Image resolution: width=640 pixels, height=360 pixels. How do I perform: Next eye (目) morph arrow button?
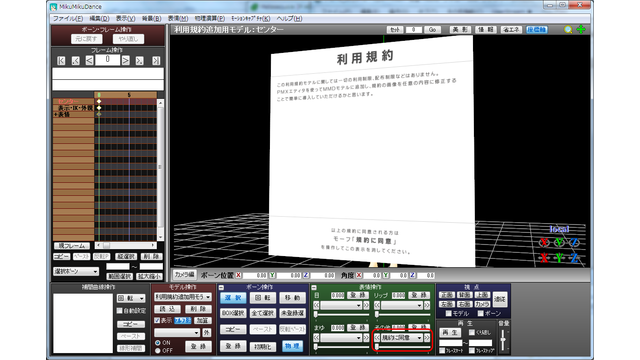(366, 305)
